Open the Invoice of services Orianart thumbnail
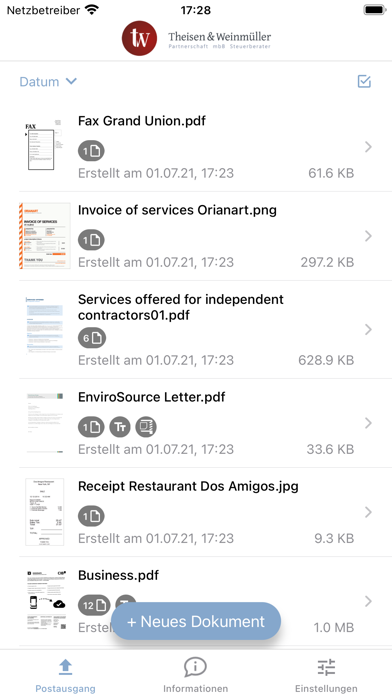392x696 pixels. pos(45,236)
